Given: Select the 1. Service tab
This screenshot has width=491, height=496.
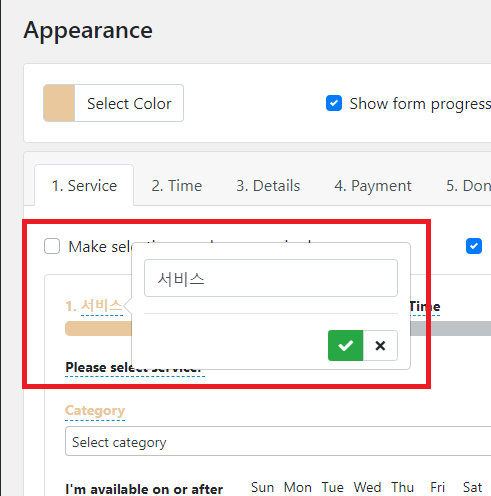Looking at the screenshot, I should 84,186.
